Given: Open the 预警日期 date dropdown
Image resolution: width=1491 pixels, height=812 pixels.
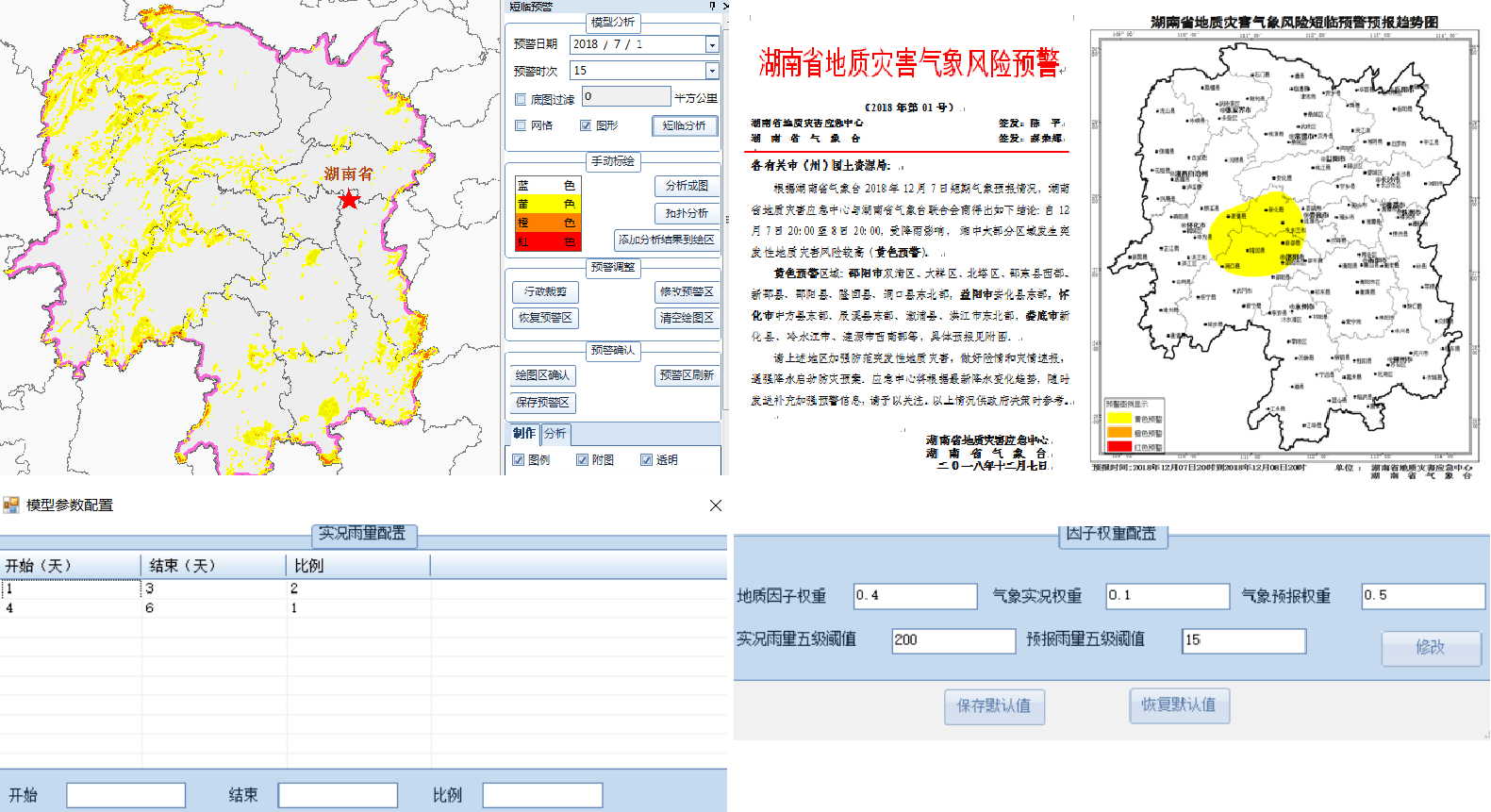Looking at the screenshot, I should (x=712, y=45).
